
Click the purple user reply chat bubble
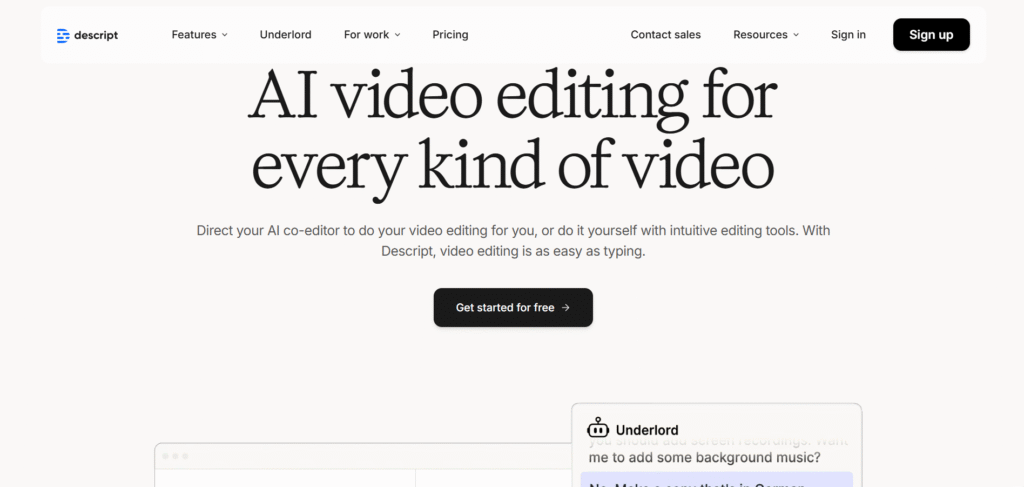coord(716,480)
